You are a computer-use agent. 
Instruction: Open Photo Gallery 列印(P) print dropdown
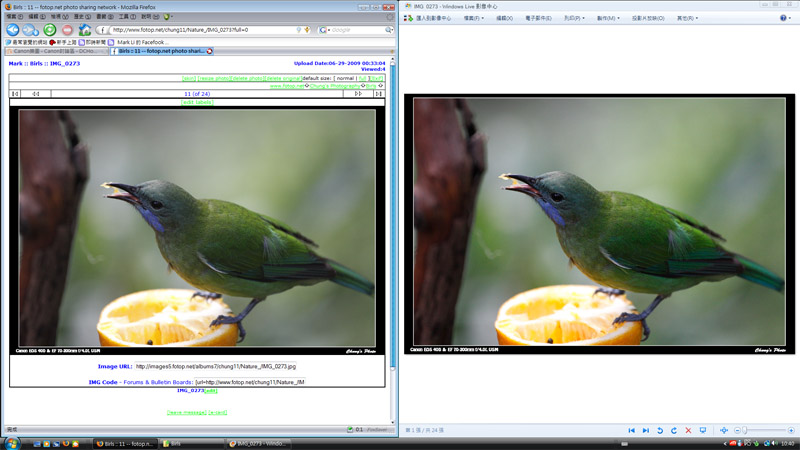click(x=574, y=18)
